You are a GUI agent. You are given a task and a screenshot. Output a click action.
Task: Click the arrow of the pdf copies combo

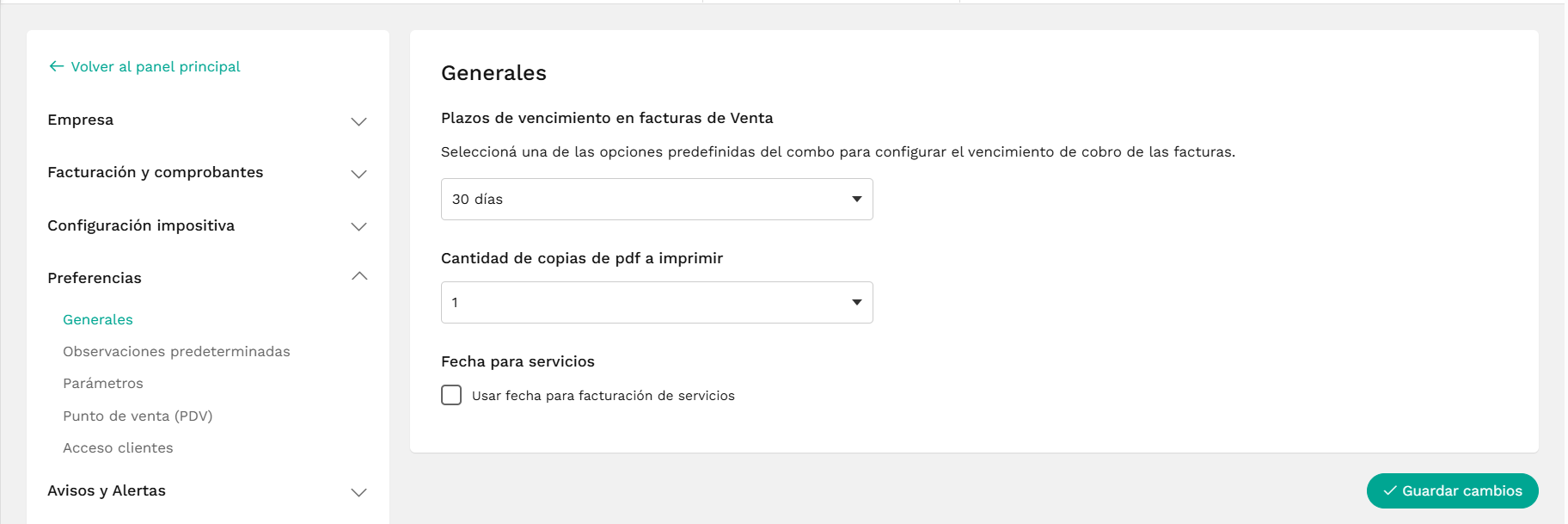(x=856, y=302)
